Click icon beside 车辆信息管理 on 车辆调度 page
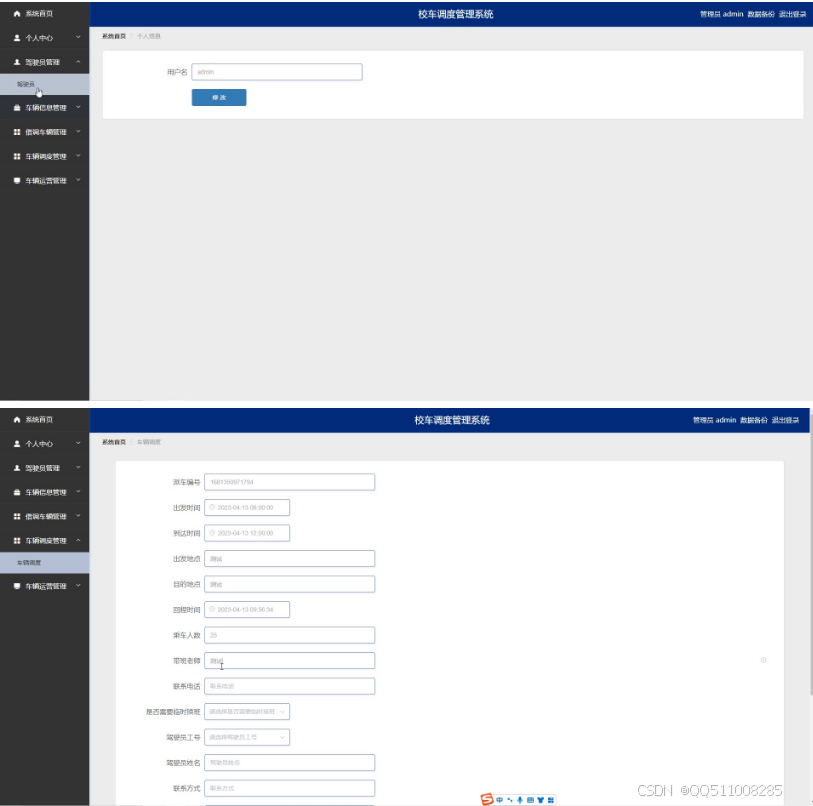Viewport: 813px width, 806px height. 17,492
